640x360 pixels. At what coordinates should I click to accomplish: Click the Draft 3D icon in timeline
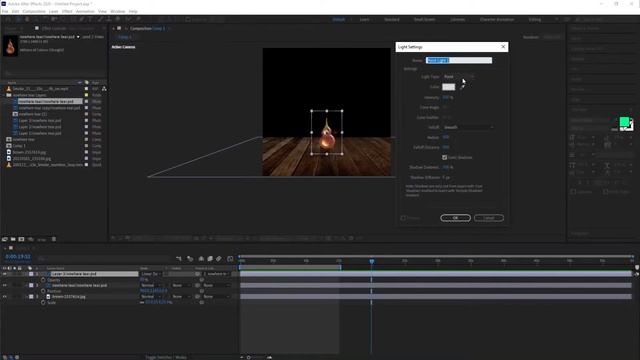point(190,258)
